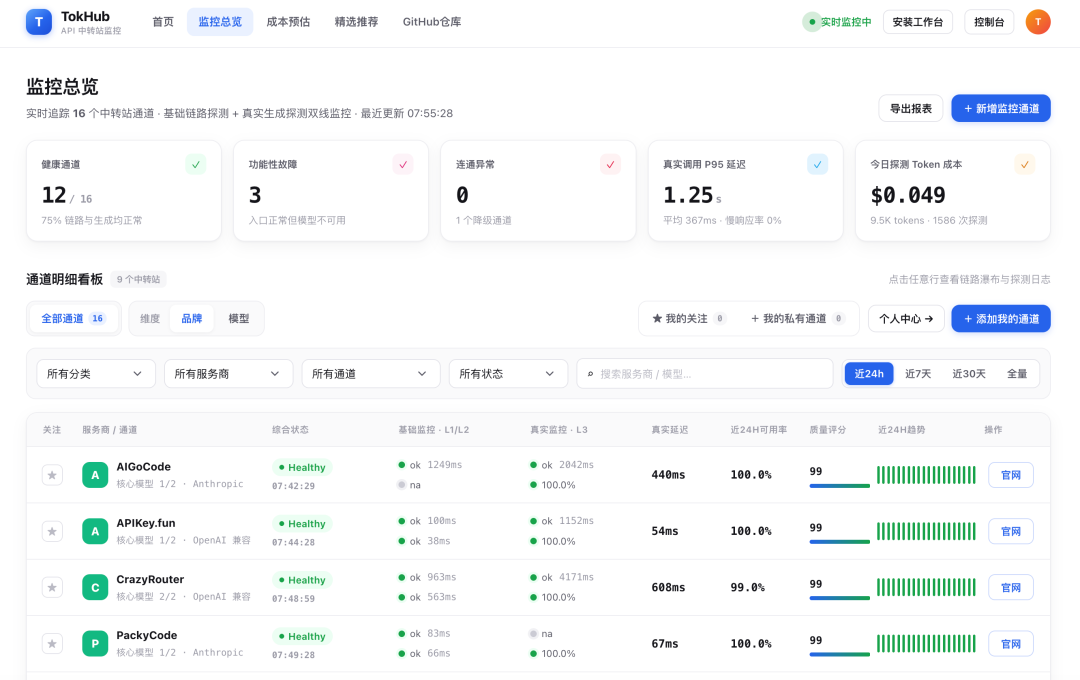
Task: Click the APIKey.fun avatar icon
Action: pos(95,531)
